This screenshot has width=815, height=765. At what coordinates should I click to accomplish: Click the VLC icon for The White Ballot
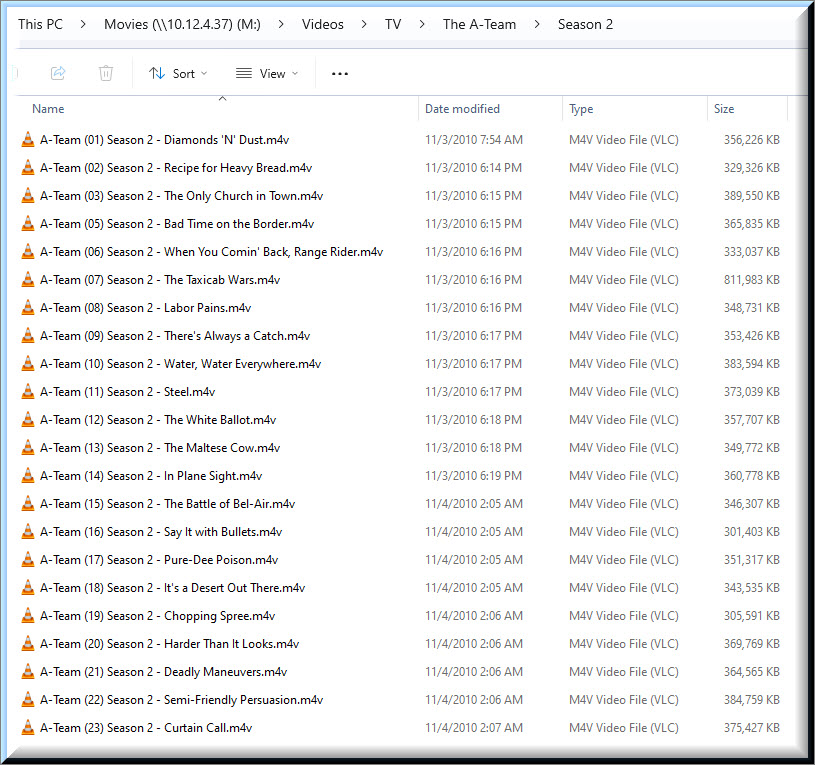pos(28,420)
